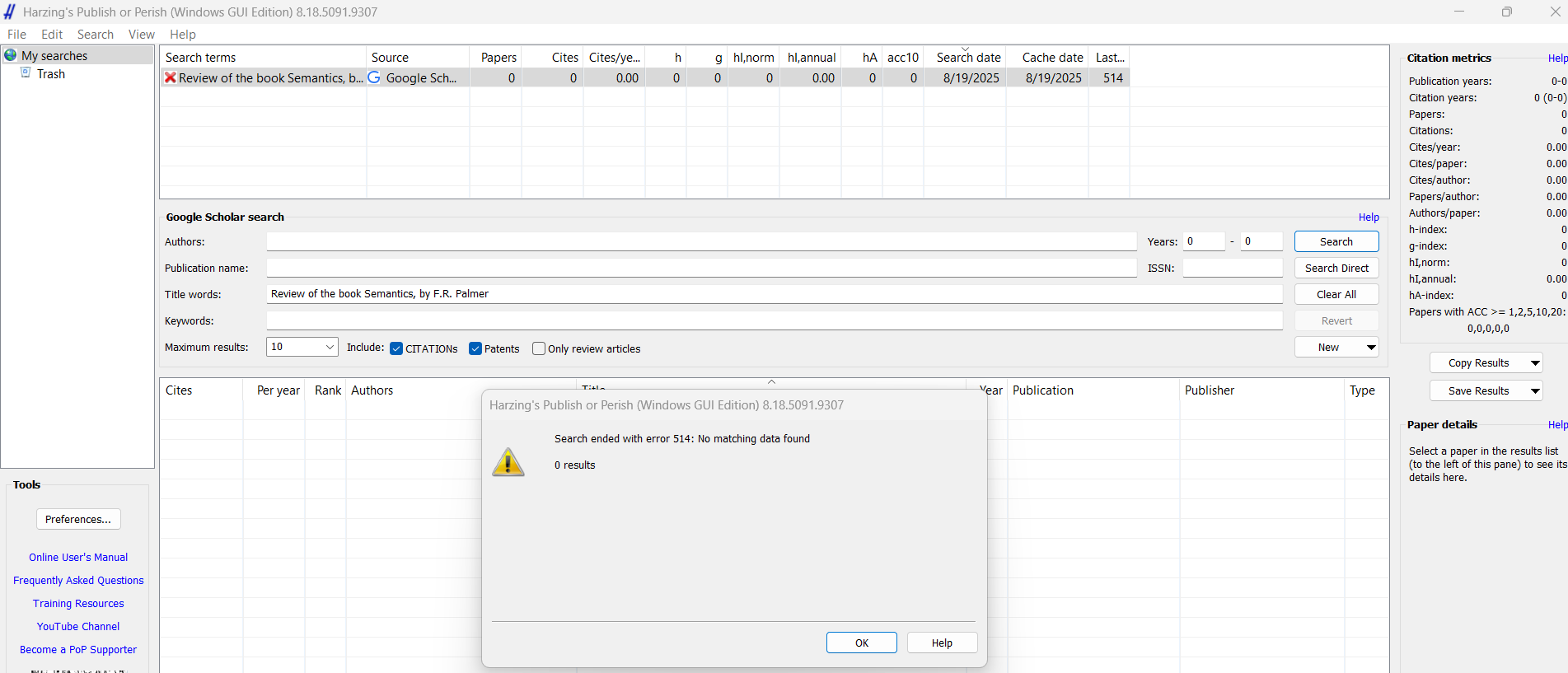Open the Save Results dropdown arrow
This screenshot has width=1568, height=673.
click(1535, 390)
